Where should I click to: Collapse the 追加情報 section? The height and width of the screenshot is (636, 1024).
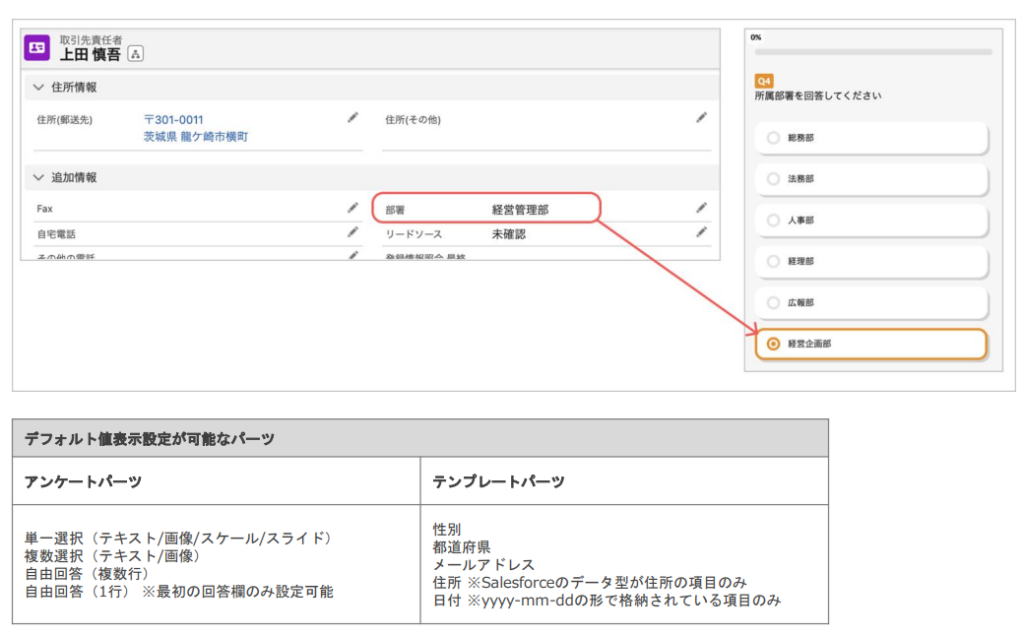pyautogui.click(x=39, y=177)
